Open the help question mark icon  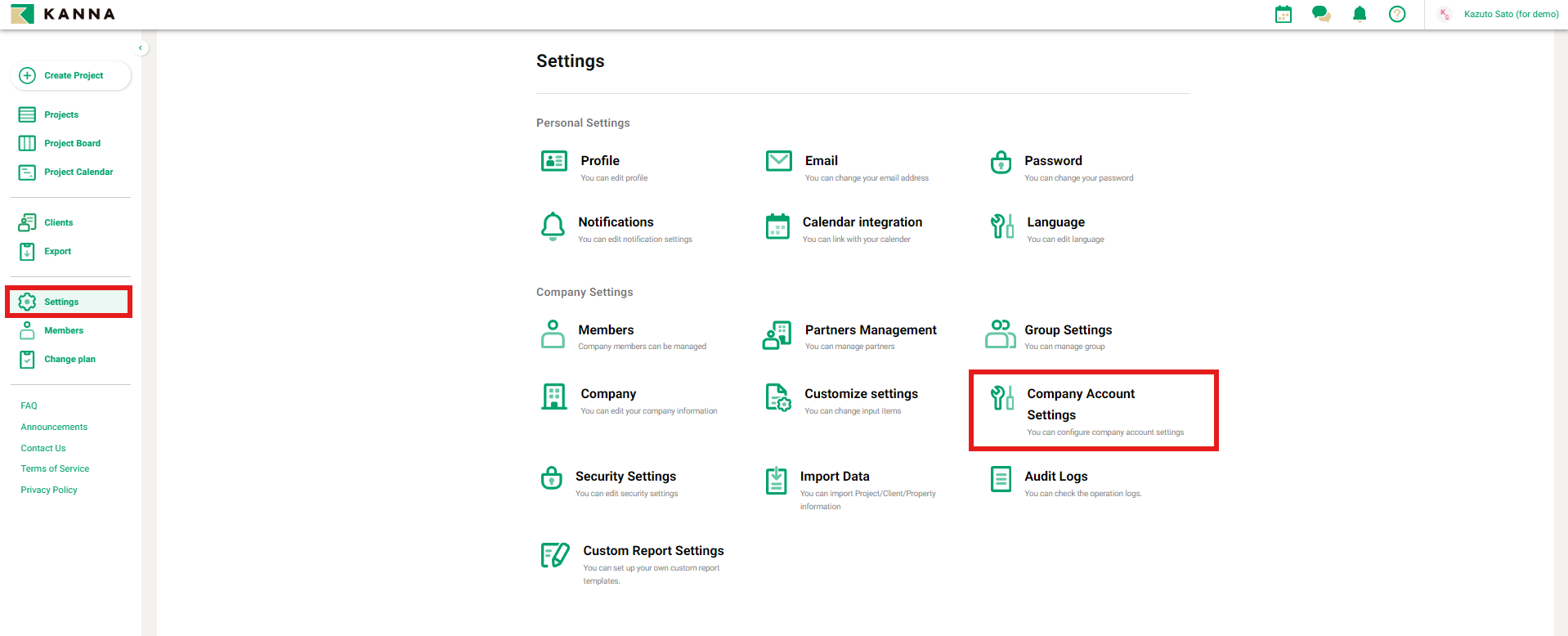[x=1396, y=14]
